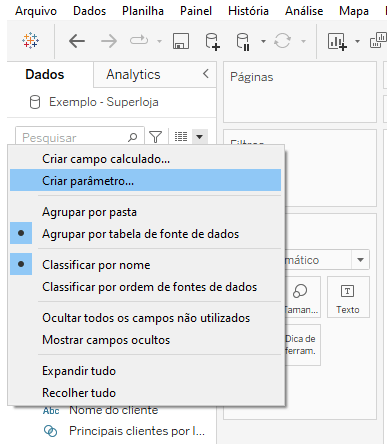Open the Painel menu
This screenshot has width=387, height=444.
click(x=196, y=11)
